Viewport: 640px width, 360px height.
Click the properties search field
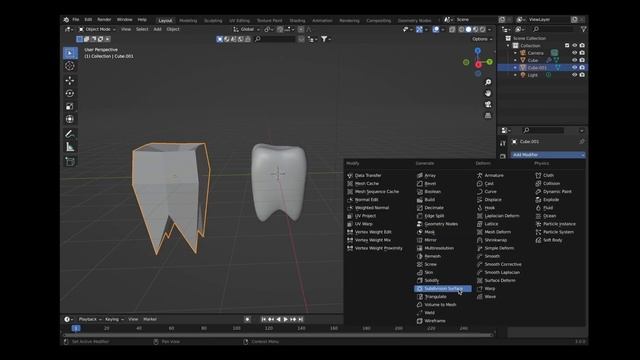click(x=543, y=131)
